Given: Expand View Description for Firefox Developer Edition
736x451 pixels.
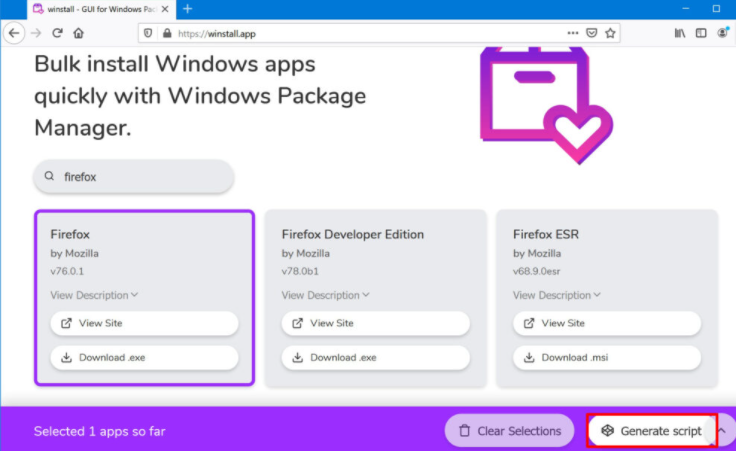Looking at the screenshot, I should [325, 295].
